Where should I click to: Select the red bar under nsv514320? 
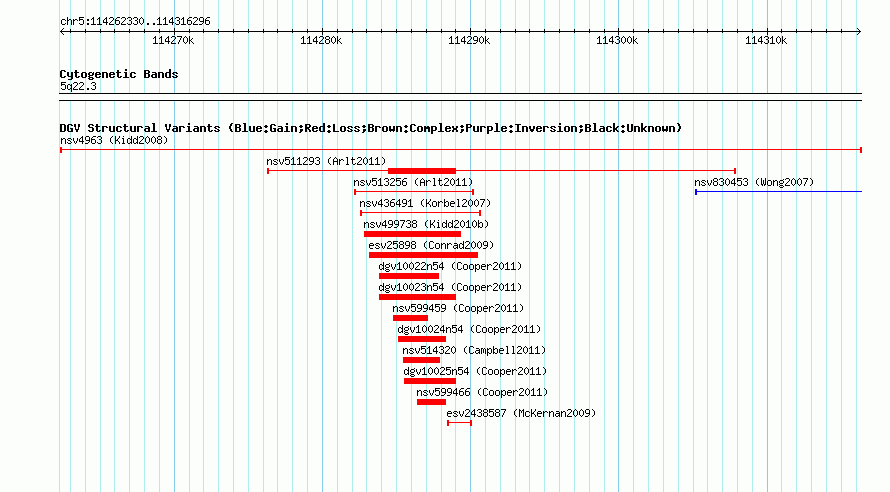coord(421,360)
